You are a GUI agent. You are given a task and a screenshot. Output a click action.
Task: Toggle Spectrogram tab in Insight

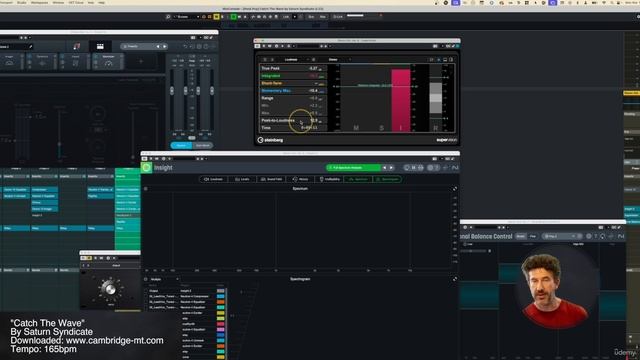pos(387,179)
